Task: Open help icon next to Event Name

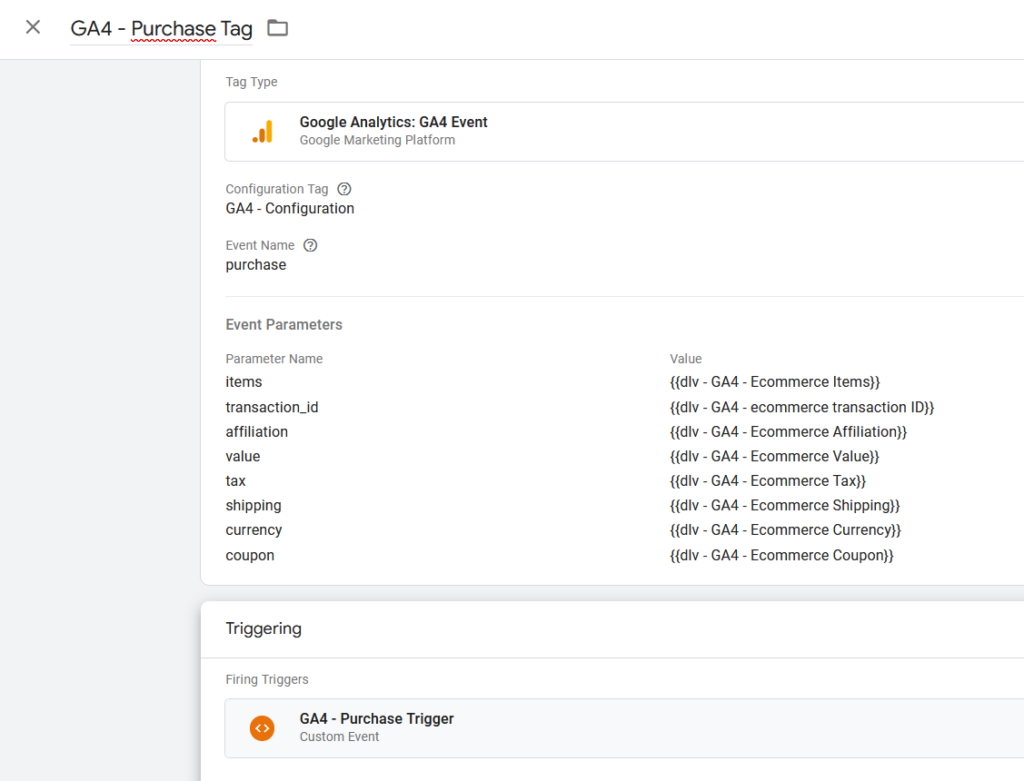Action: coord(310,245)
